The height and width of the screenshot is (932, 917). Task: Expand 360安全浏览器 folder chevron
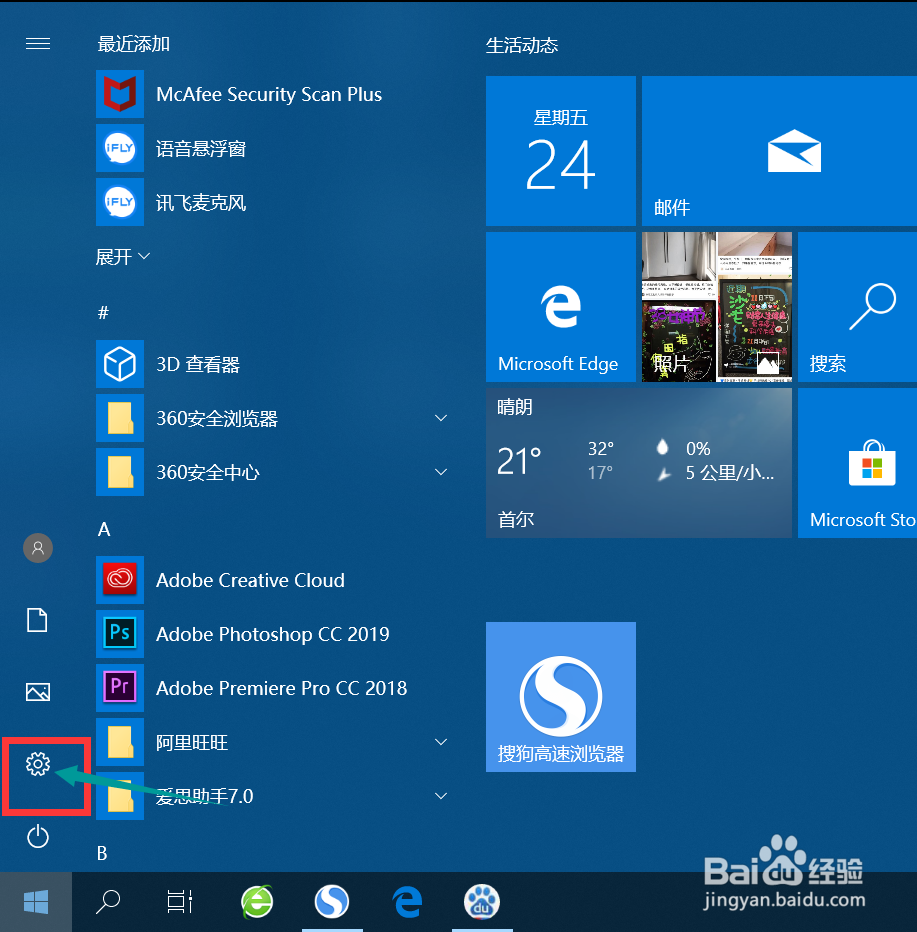coord(441,418)
